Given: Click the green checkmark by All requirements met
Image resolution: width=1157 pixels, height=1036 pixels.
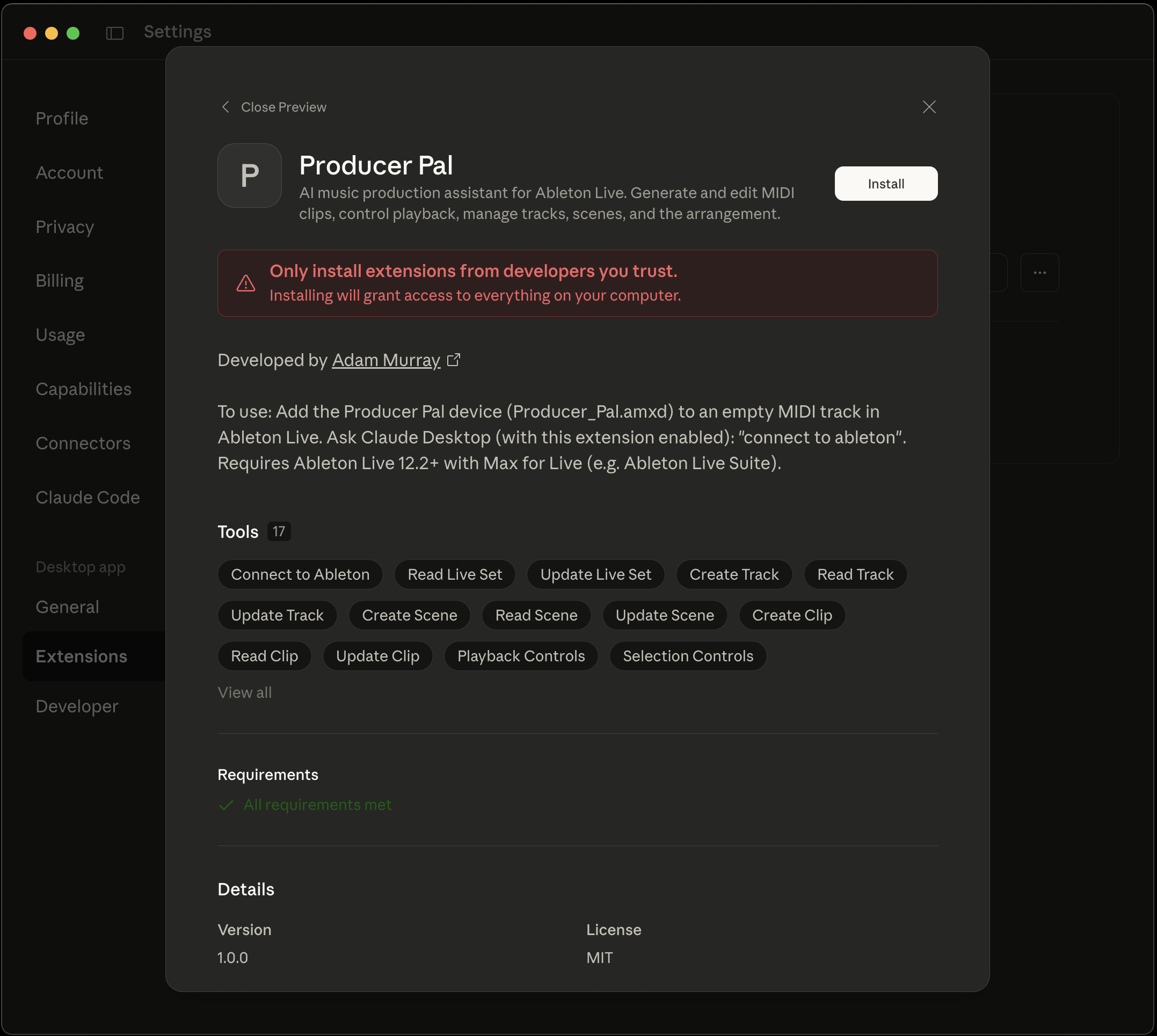Looking at the screenshot, I should [226, 804].
